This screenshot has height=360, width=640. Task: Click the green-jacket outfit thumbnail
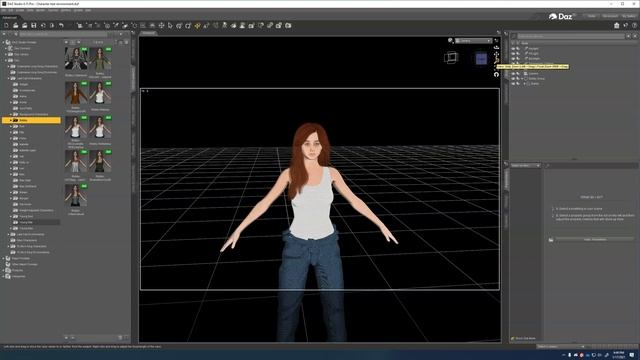(x=100, y=58)
